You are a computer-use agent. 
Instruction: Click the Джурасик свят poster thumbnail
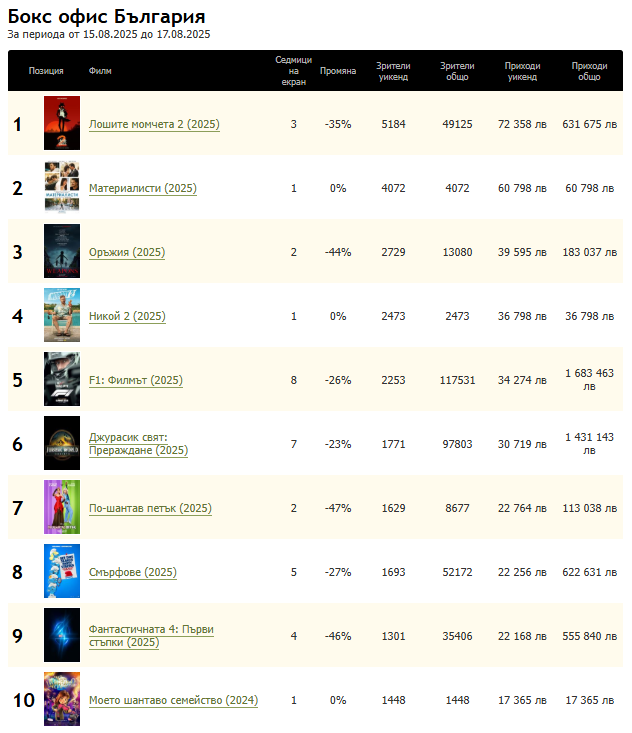click(62, 444)
